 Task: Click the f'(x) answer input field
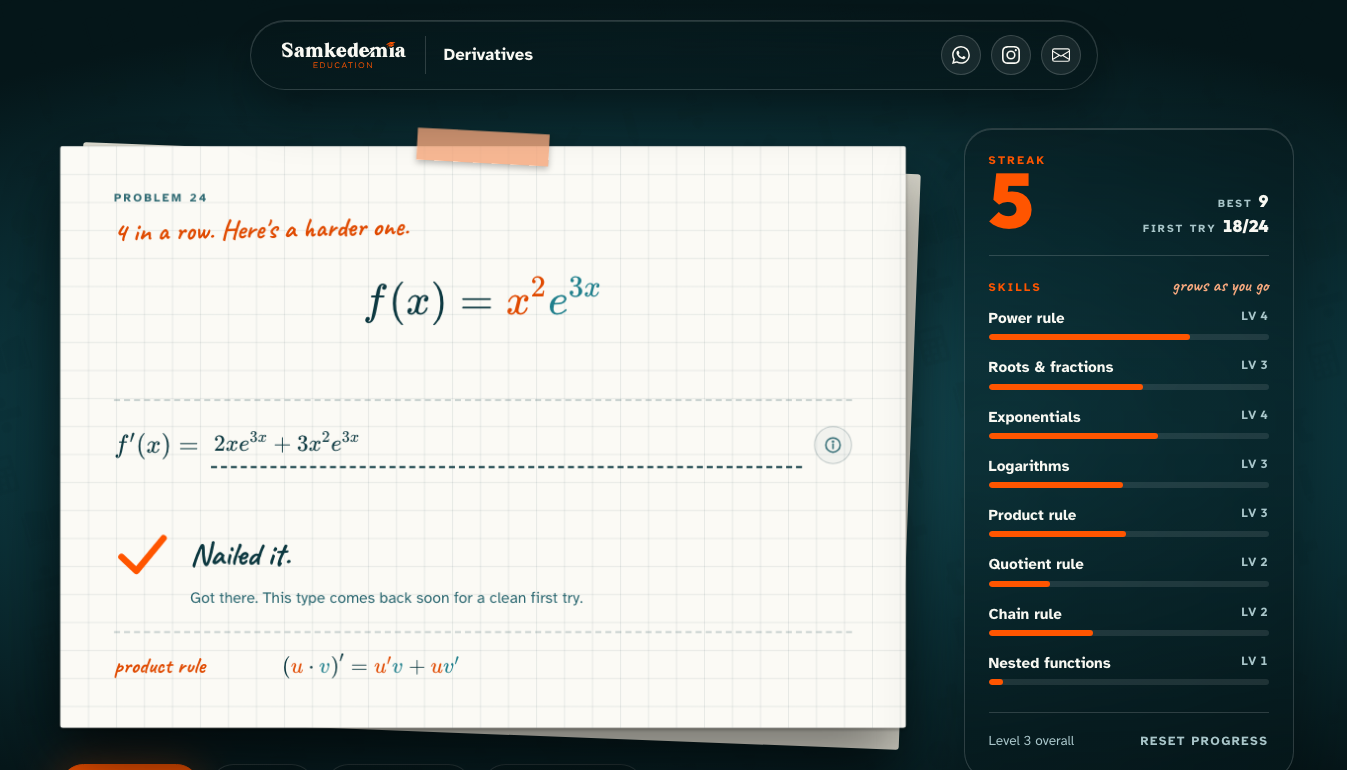[506, 446]
